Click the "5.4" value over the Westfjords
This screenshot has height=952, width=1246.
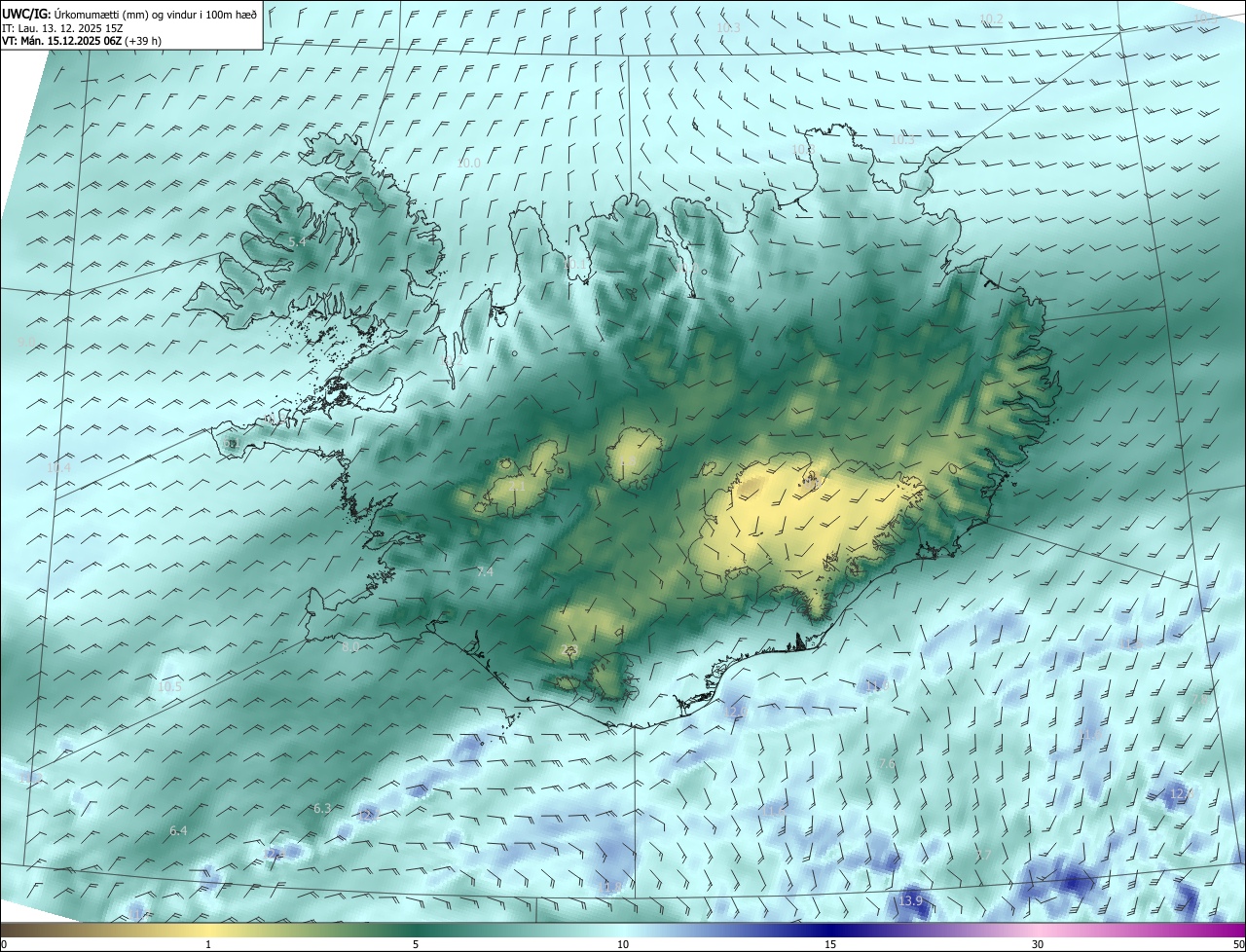point(297,241)
